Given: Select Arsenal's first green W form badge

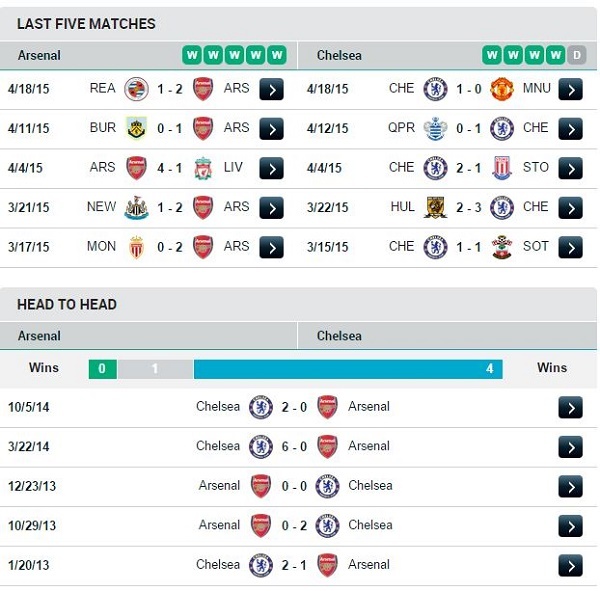Looking at the screenshot, I should point(192,55).
